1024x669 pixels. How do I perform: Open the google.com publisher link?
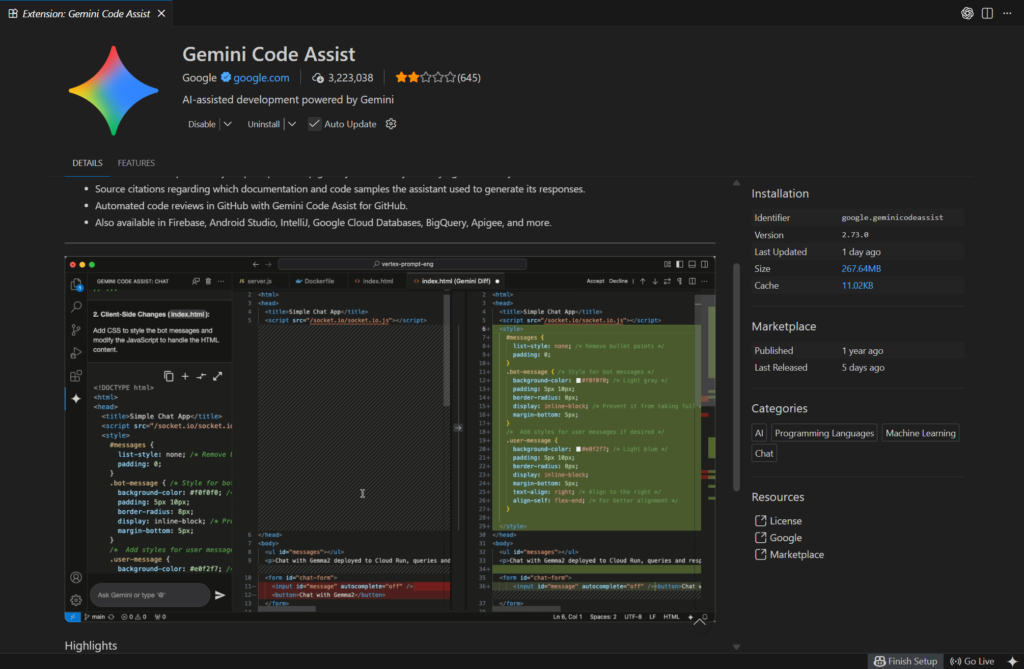pyautogui.click(x=262, y=78)
